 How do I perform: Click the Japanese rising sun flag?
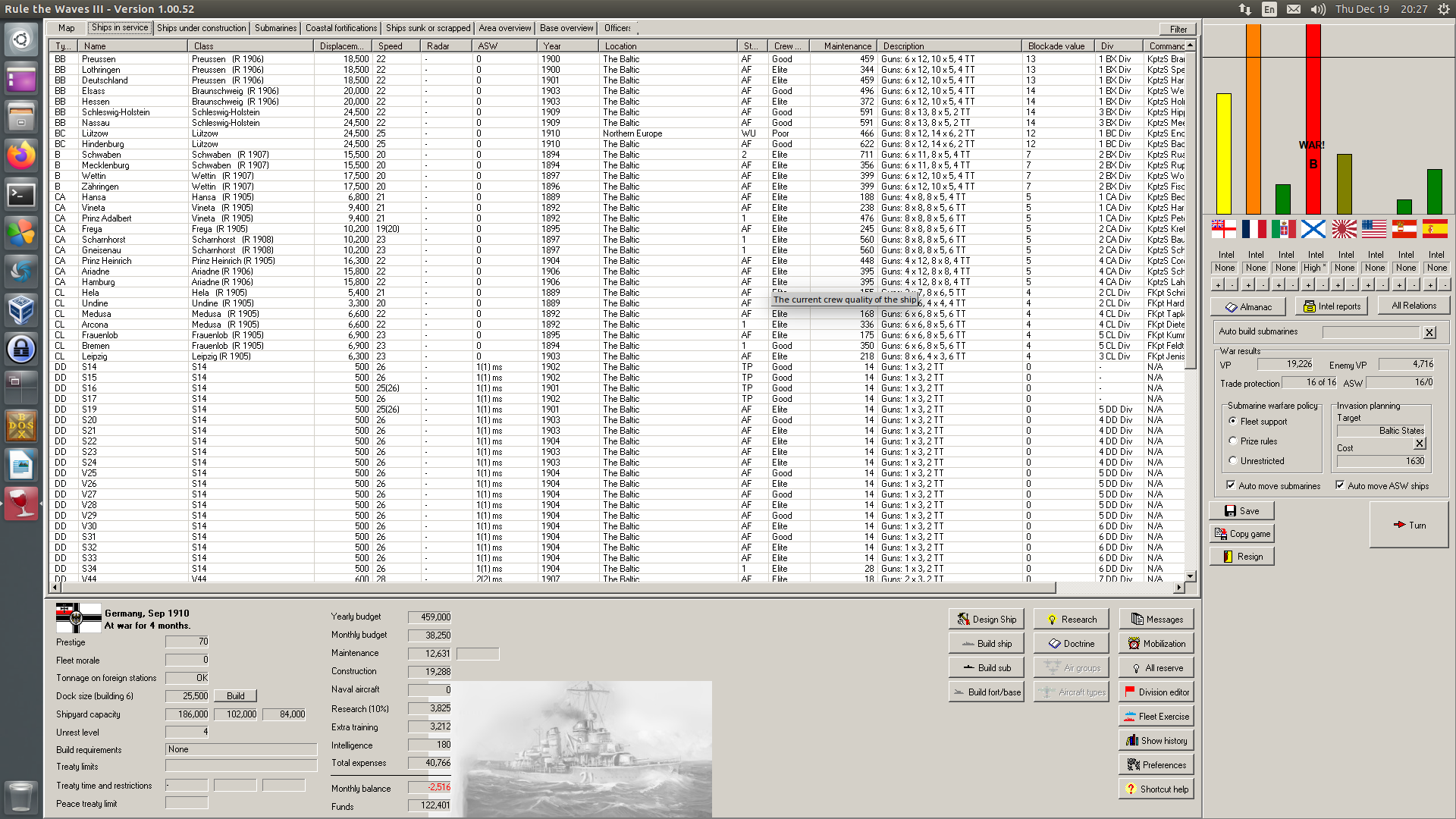point(1344,228)
